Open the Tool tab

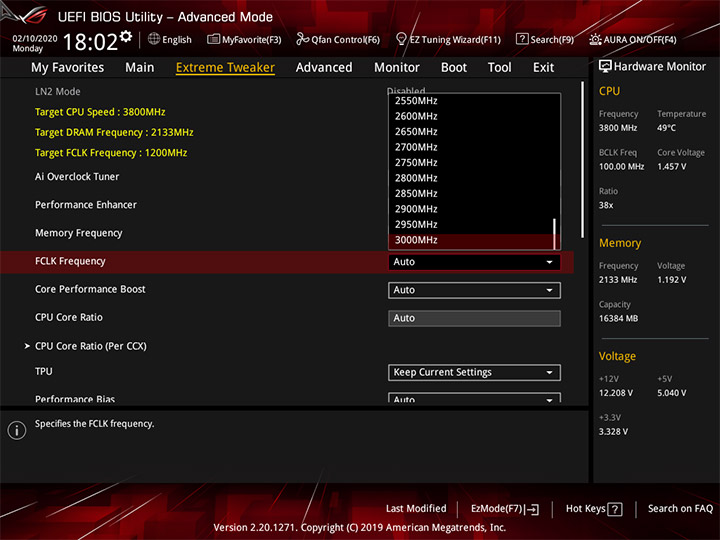[499, 68]
